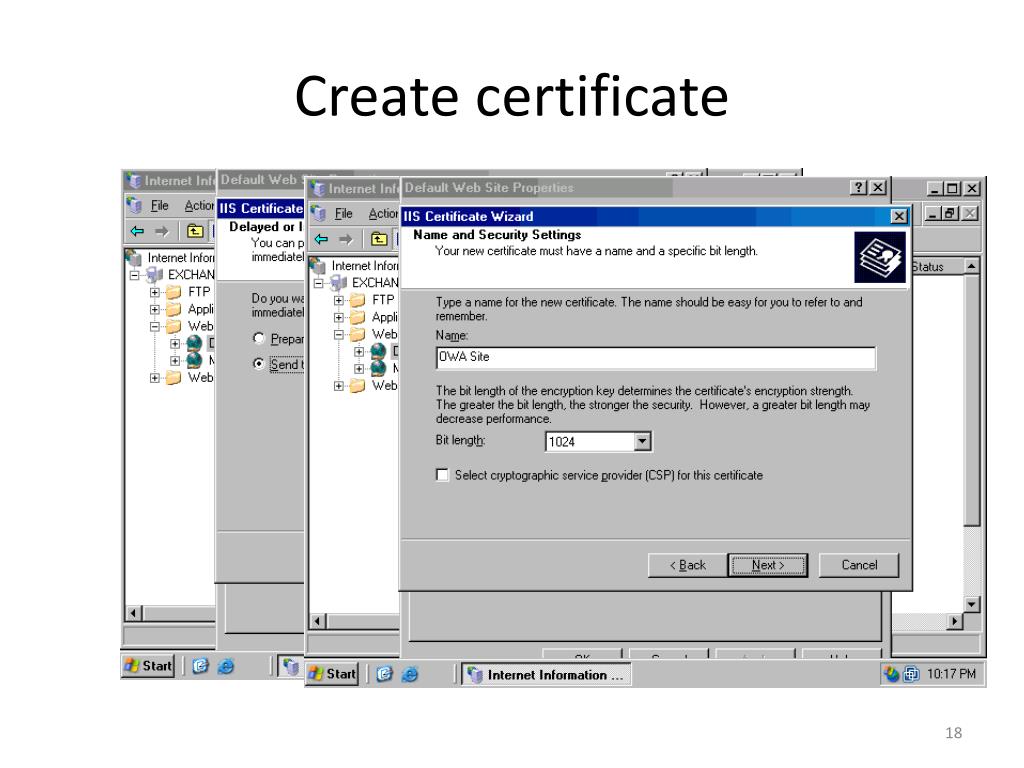Collapse EXCHAN node in rear-left IIS tree
1024x768 pixels.
point(135,276)
